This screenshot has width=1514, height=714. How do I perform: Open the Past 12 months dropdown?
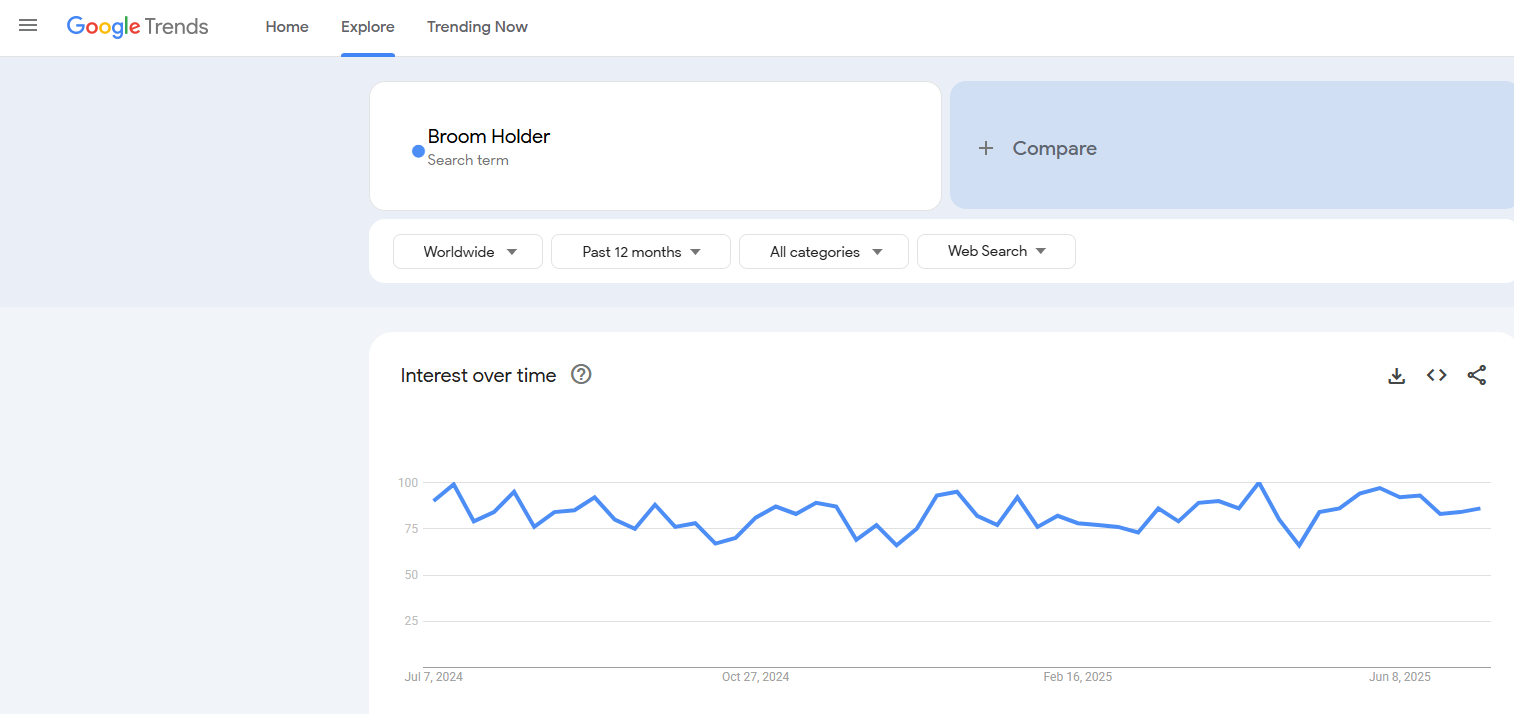tap(641, 252)
